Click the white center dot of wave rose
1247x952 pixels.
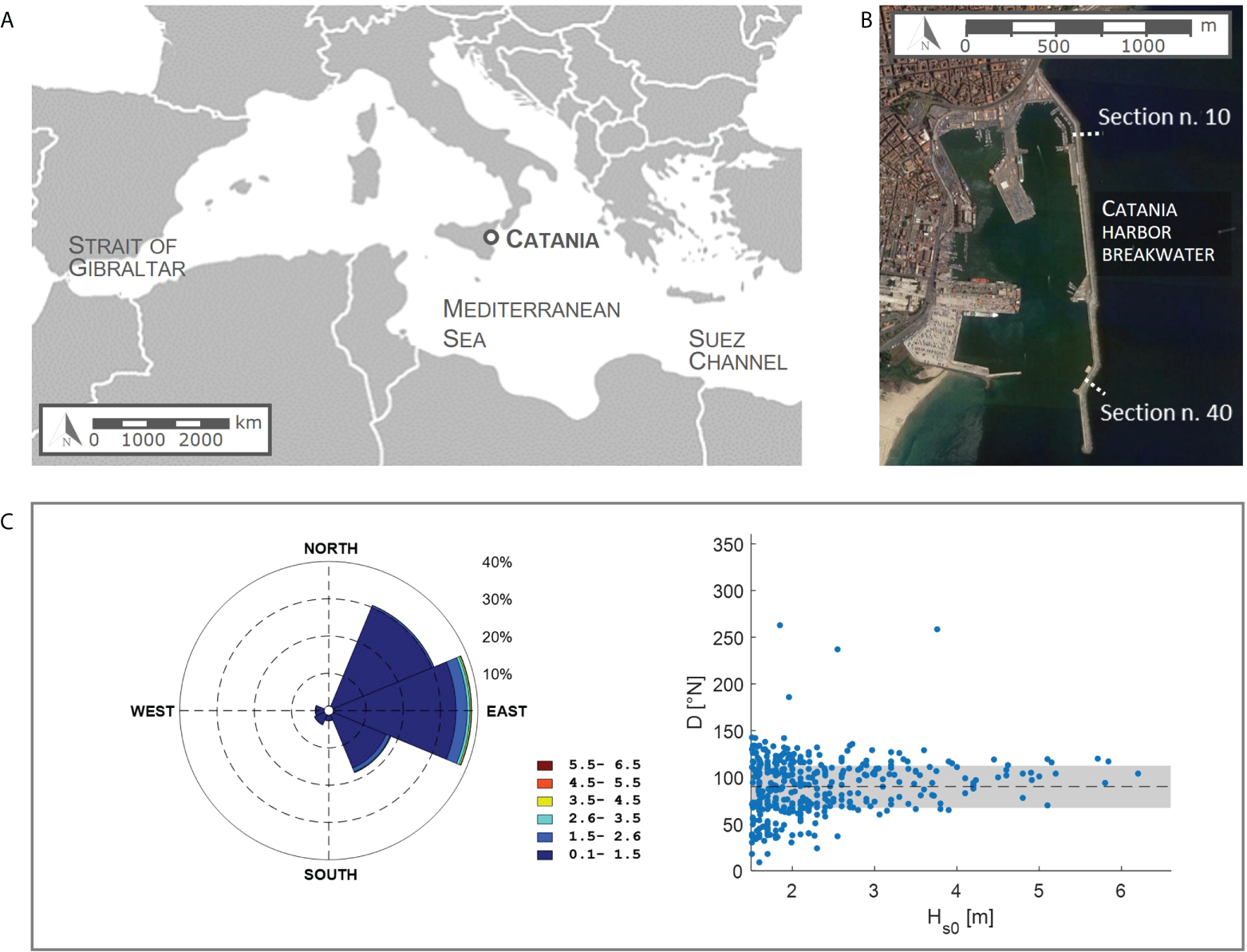pyautogui.click(x=329, y=710)
